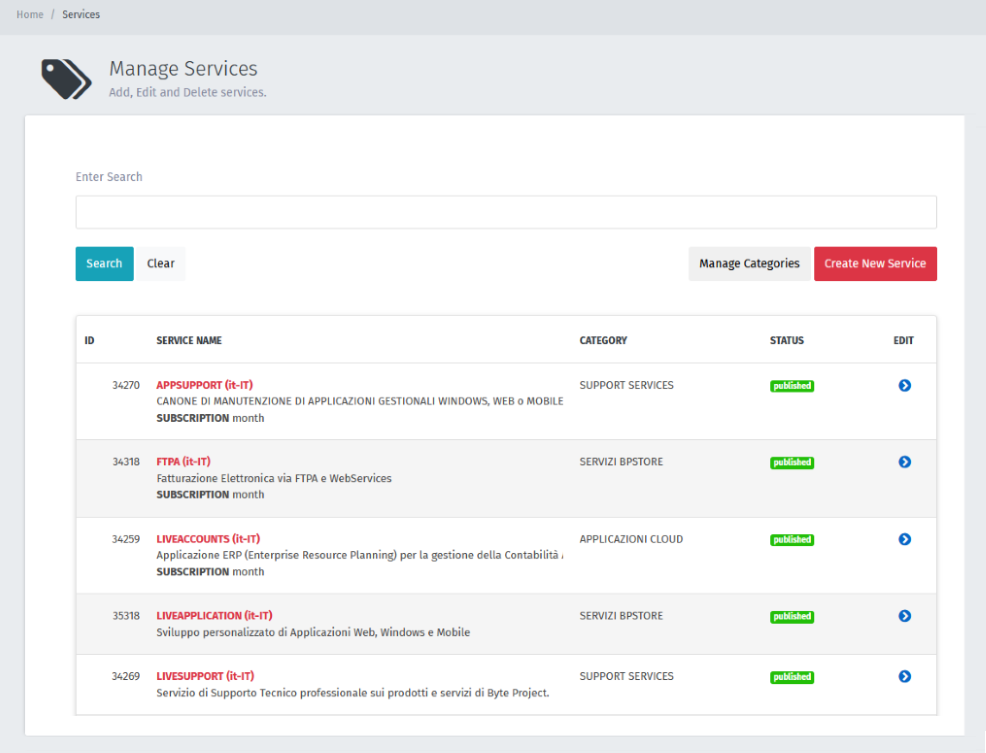
Task: Click the EDIT column header
Action: [x=903, y=340]
